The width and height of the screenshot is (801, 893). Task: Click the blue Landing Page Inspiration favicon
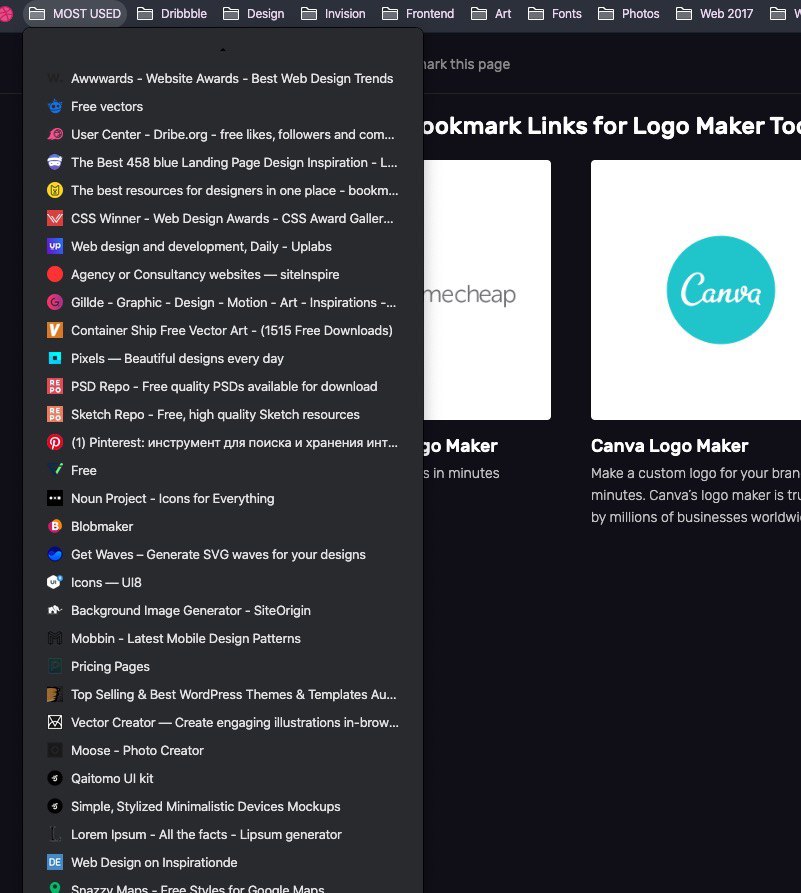pos(55,162)
